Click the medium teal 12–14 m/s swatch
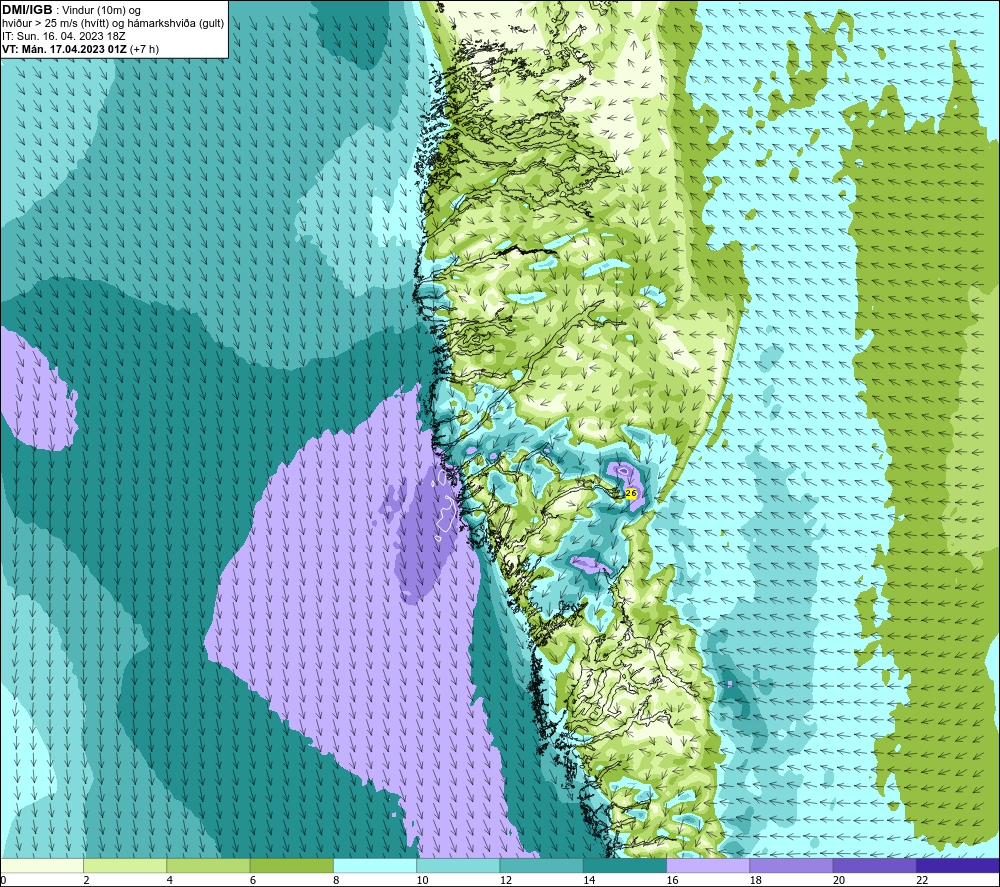Viewport: 1000px width, 887px height. point(541,865)
